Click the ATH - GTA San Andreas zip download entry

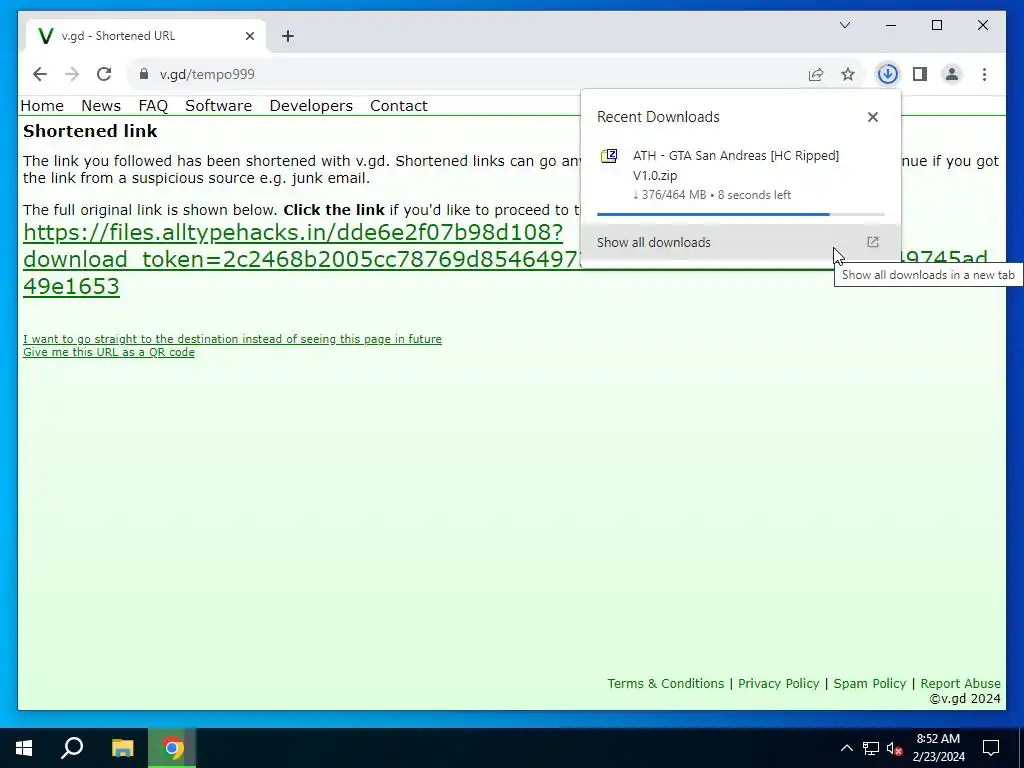click(x=740, y=175)
